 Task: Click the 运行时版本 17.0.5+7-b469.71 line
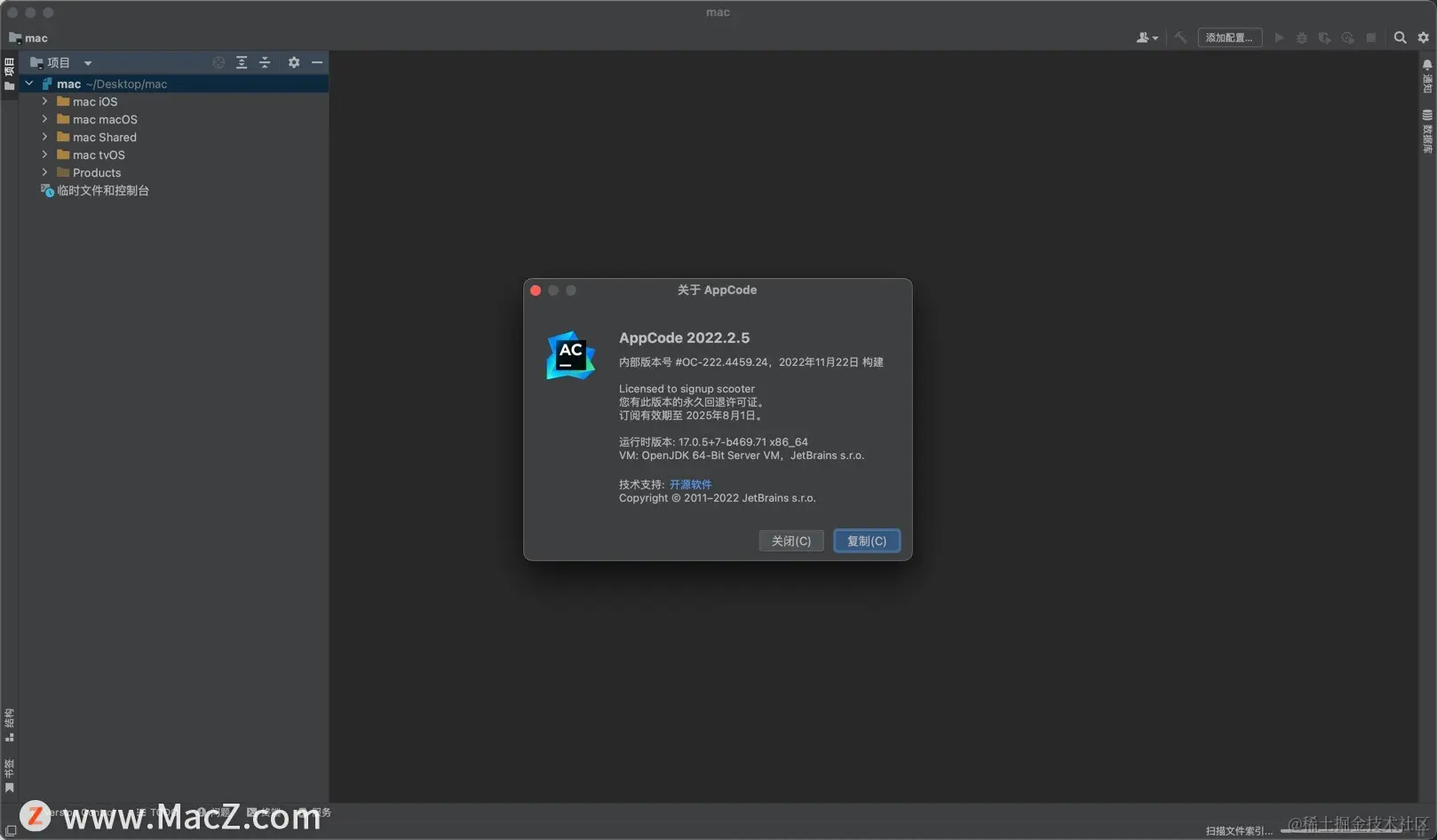tap(713, 442)
